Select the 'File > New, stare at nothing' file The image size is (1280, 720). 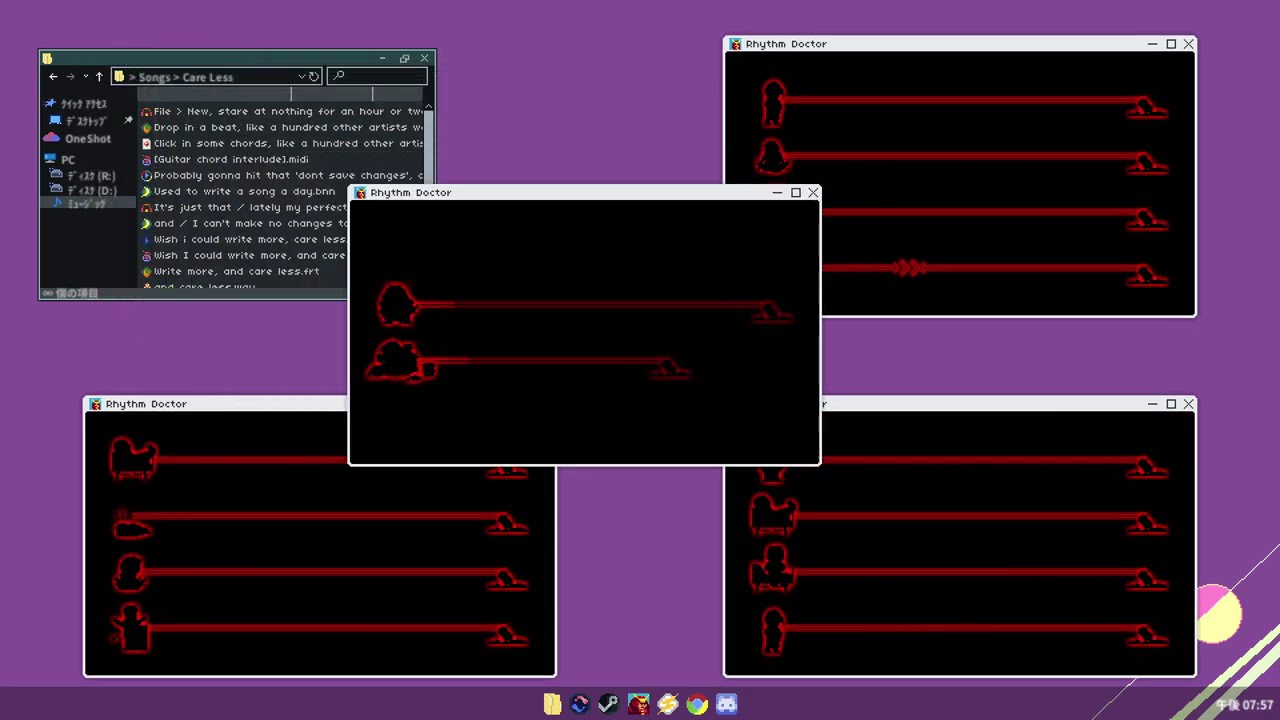281,111
